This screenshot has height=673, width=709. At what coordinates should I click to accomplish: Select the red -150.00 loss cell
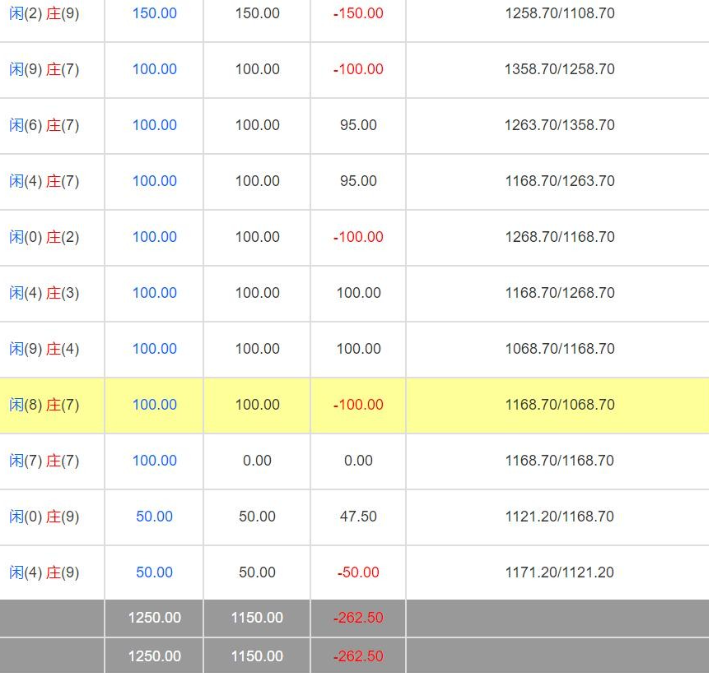point(358,14)
